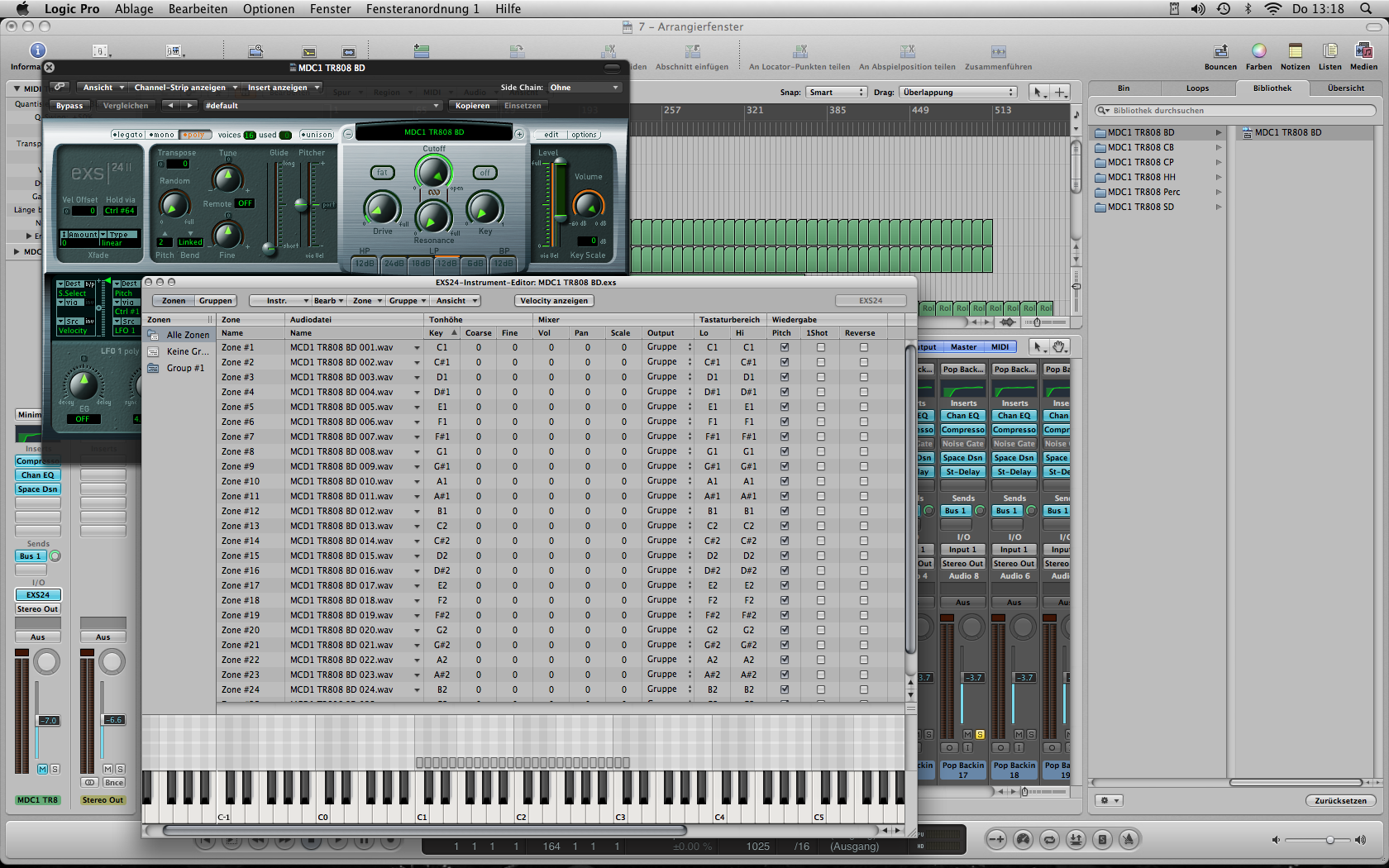Click the Wi-Fi icon in menu bar
1389x868 pixels.
(x=1273, y=8)
